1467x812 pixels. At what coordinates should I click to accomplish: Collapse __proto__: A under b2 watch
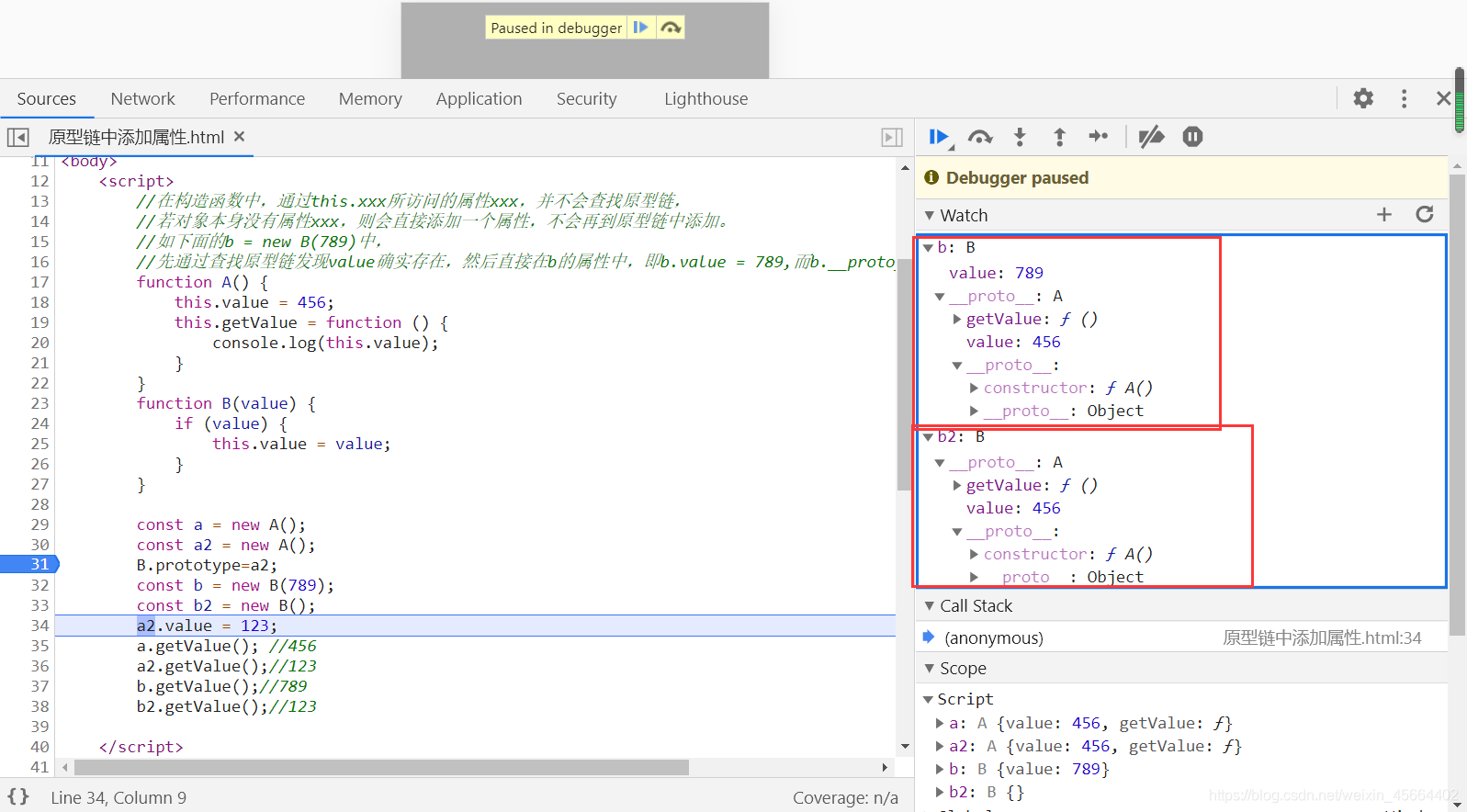point(940,463)
